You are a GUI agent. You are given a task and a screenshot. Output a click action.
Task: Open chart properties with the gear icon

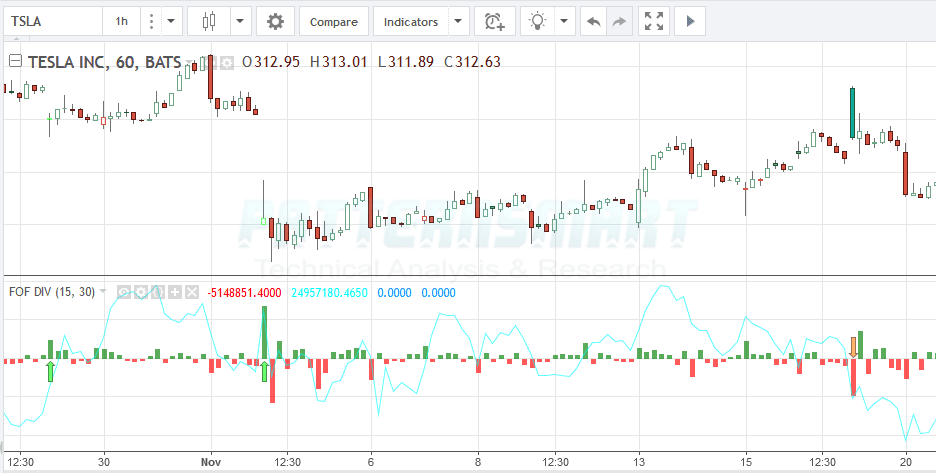point(275,22)
